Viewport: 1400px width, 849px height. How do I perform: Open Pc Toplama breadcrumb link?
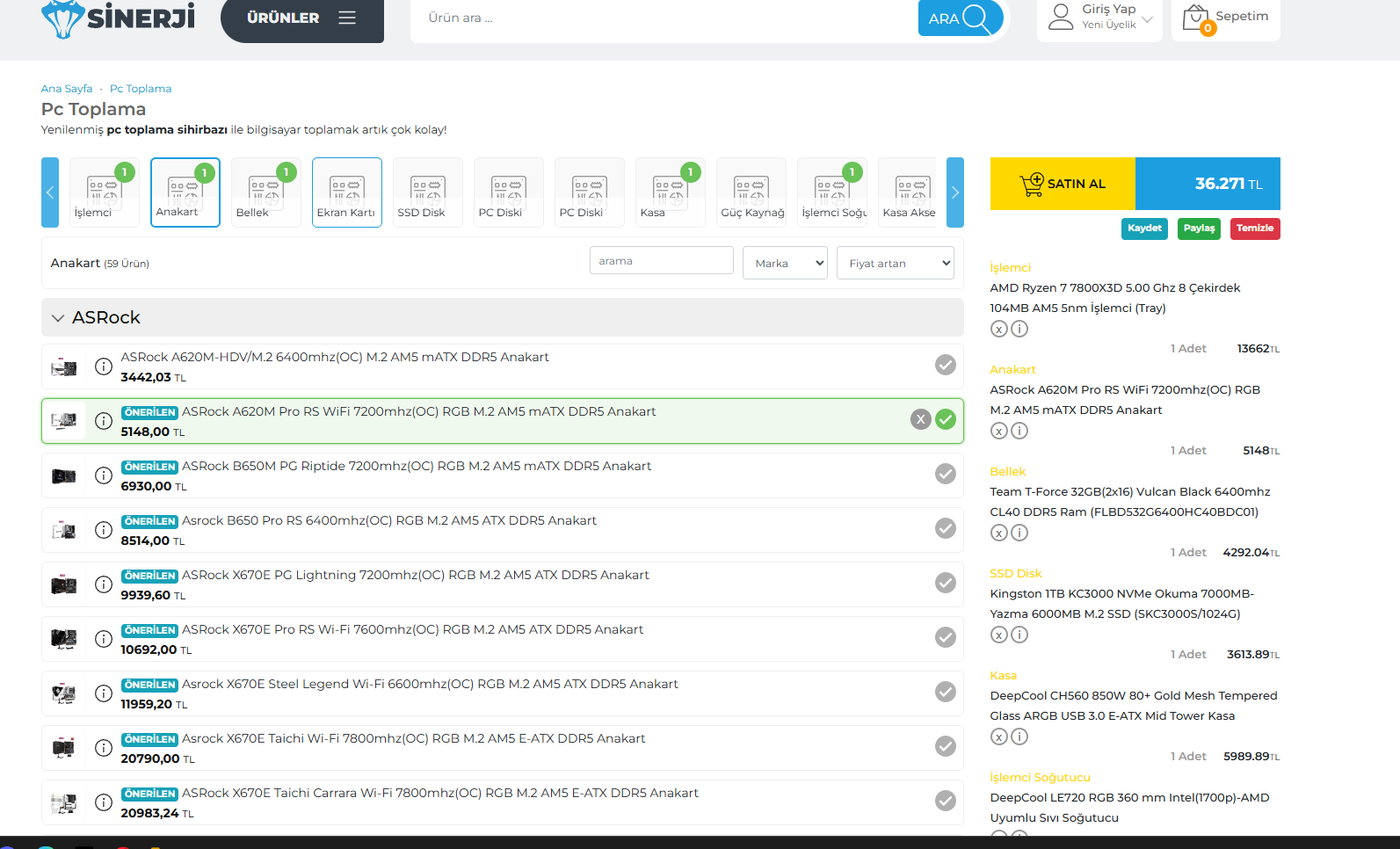coord(141,89)
